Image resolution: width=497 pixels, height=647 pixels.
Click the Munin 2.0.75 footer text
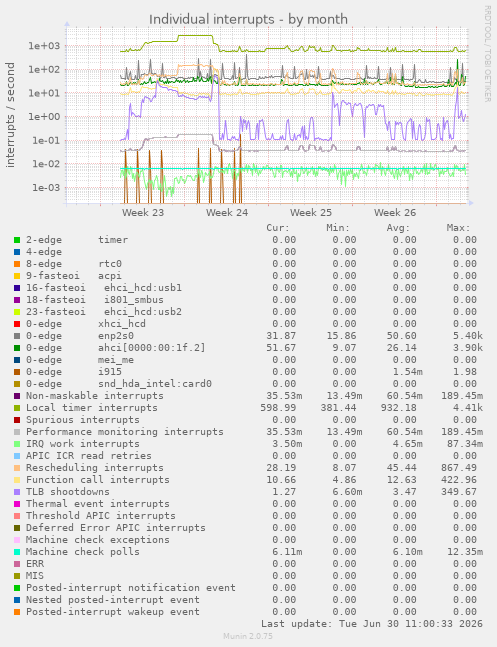click(248, 636)
